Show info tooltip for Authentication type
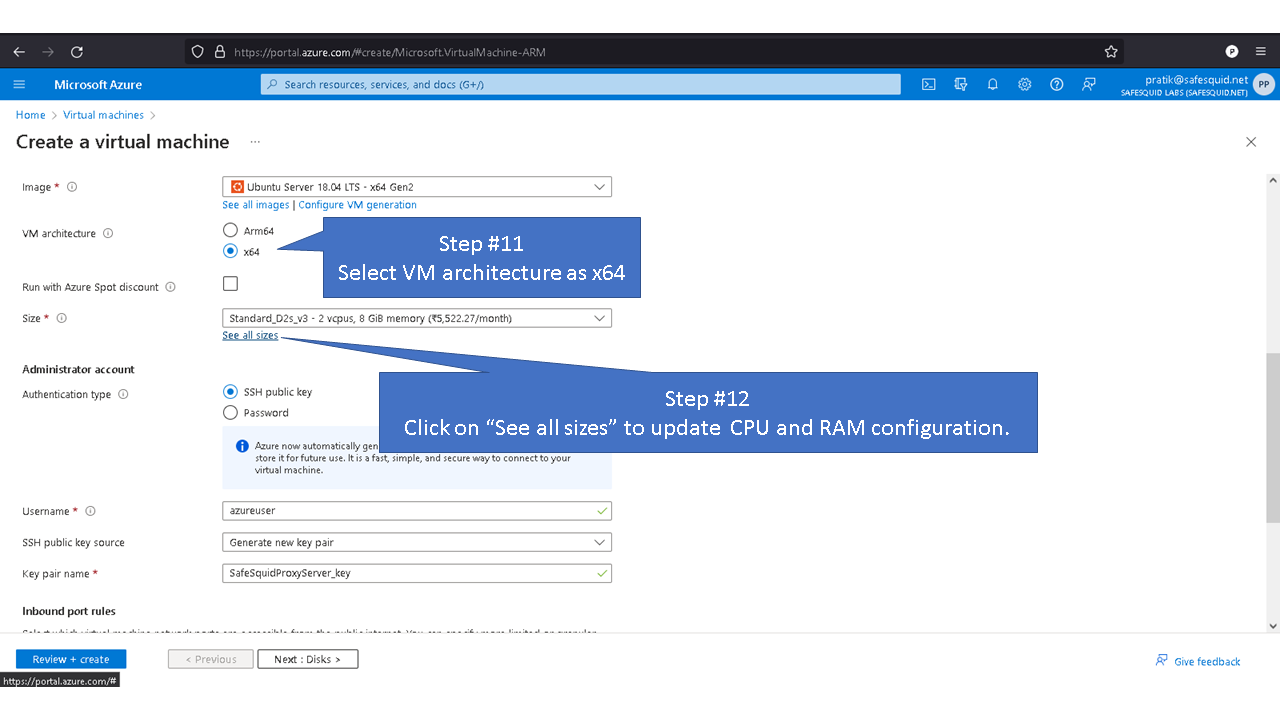 pyautogui.click(x=123, y=394)
